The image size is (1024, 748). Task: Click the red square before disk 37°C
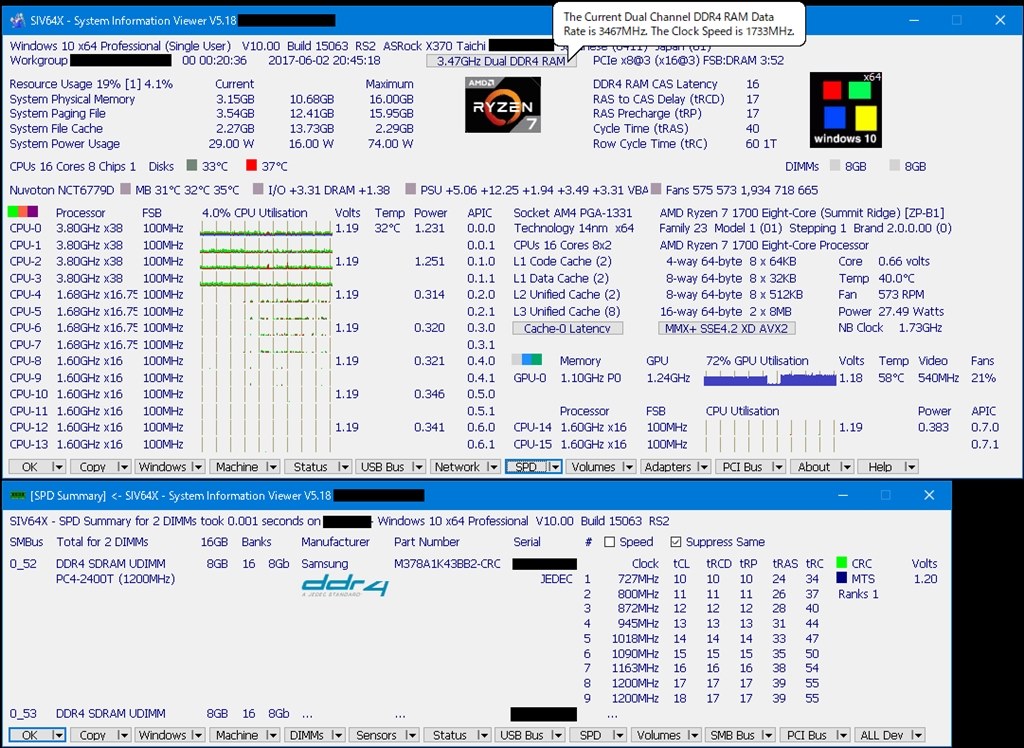[251, 165]
